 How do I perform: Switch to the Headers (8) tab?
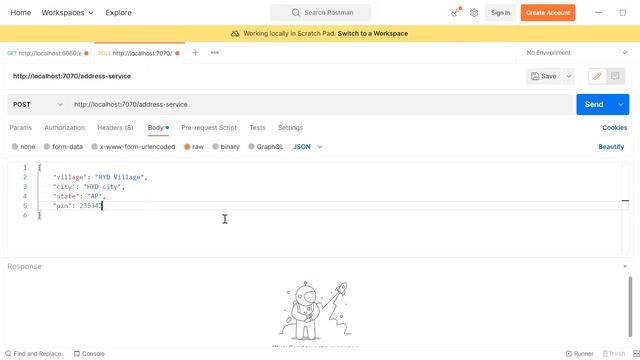coord(115,128)
